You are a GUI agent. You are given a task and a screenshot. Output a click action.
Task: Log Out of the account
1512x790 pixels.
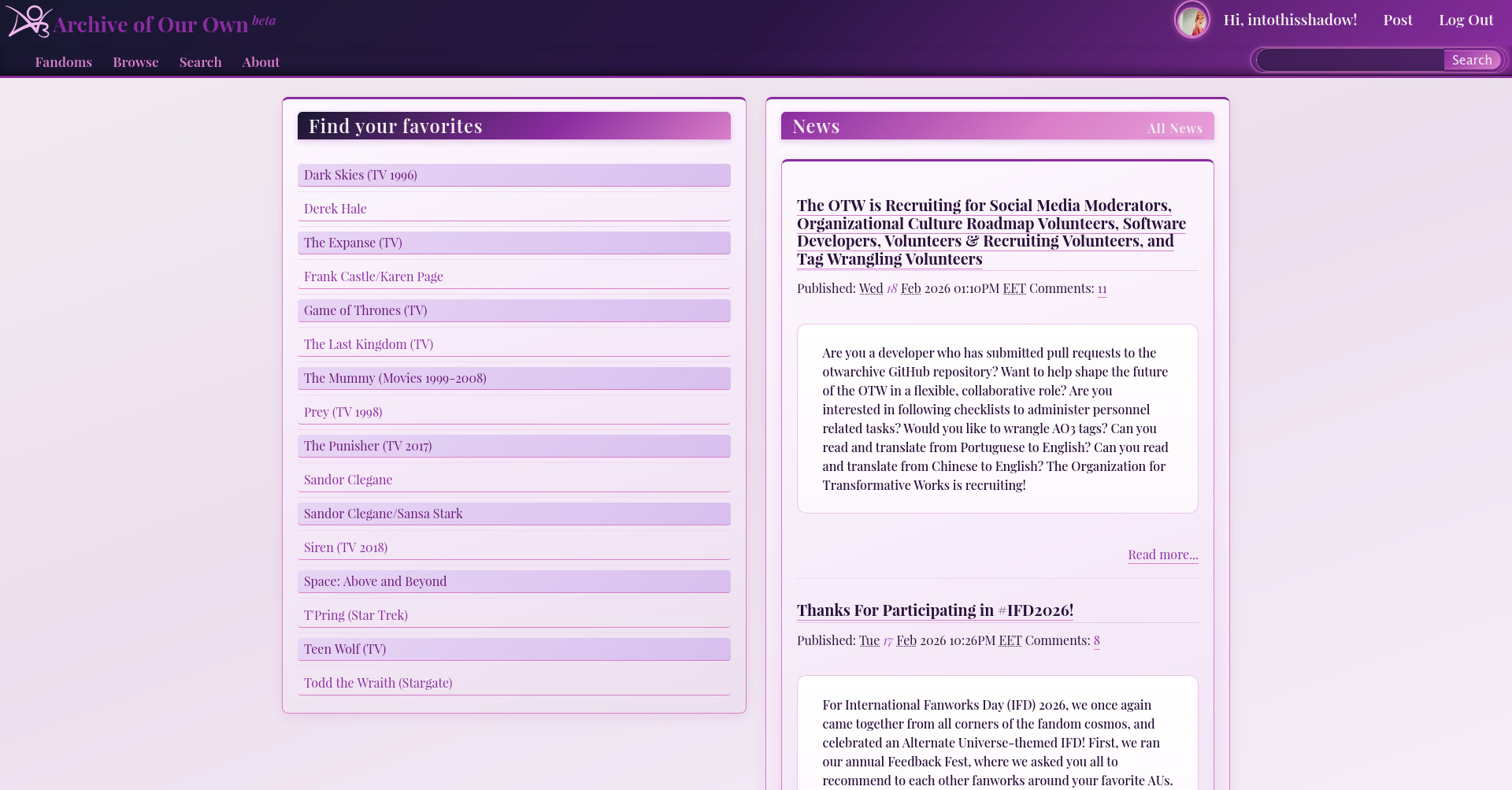1466,20
